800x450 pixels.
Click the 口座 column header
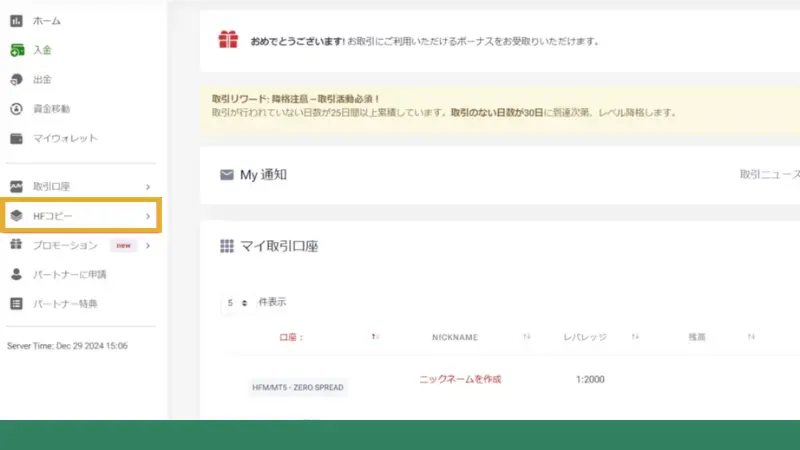coord(291,337)
